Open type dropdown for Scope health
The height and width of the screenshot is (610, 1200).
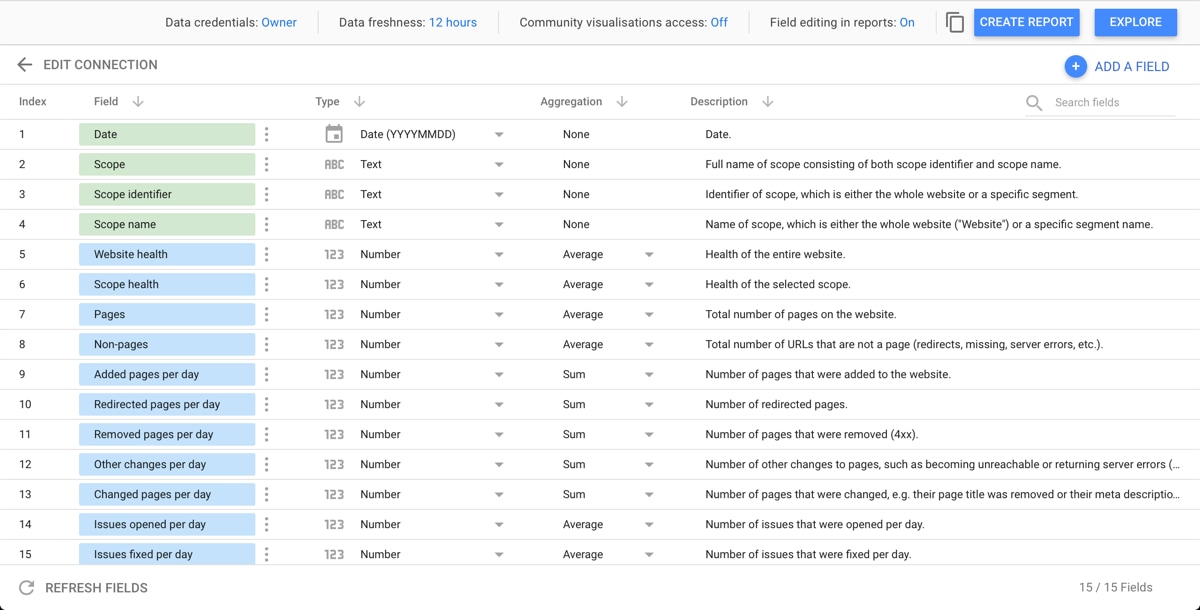point(499,285)
